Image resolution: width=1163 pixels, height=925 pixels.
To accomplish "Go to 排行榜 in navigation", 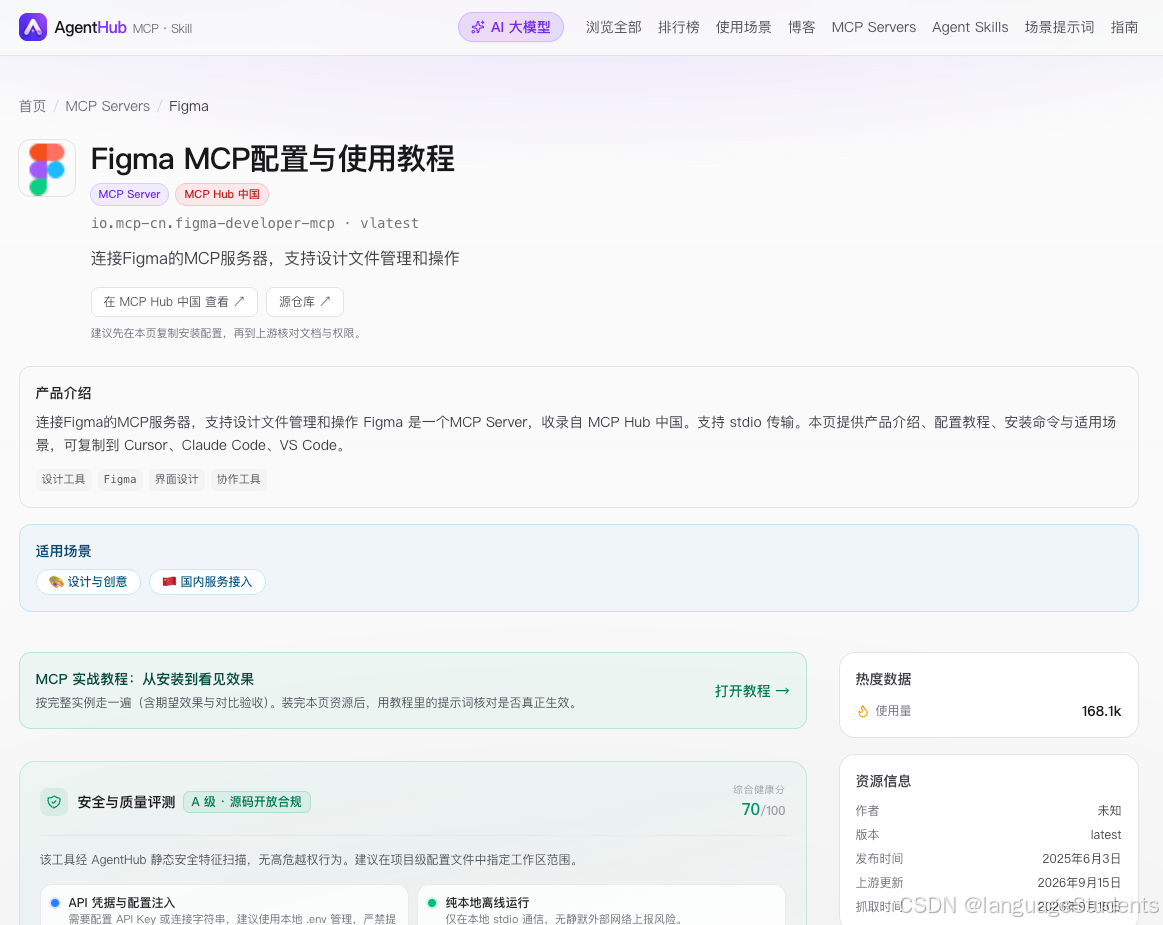I will point(678,27).
